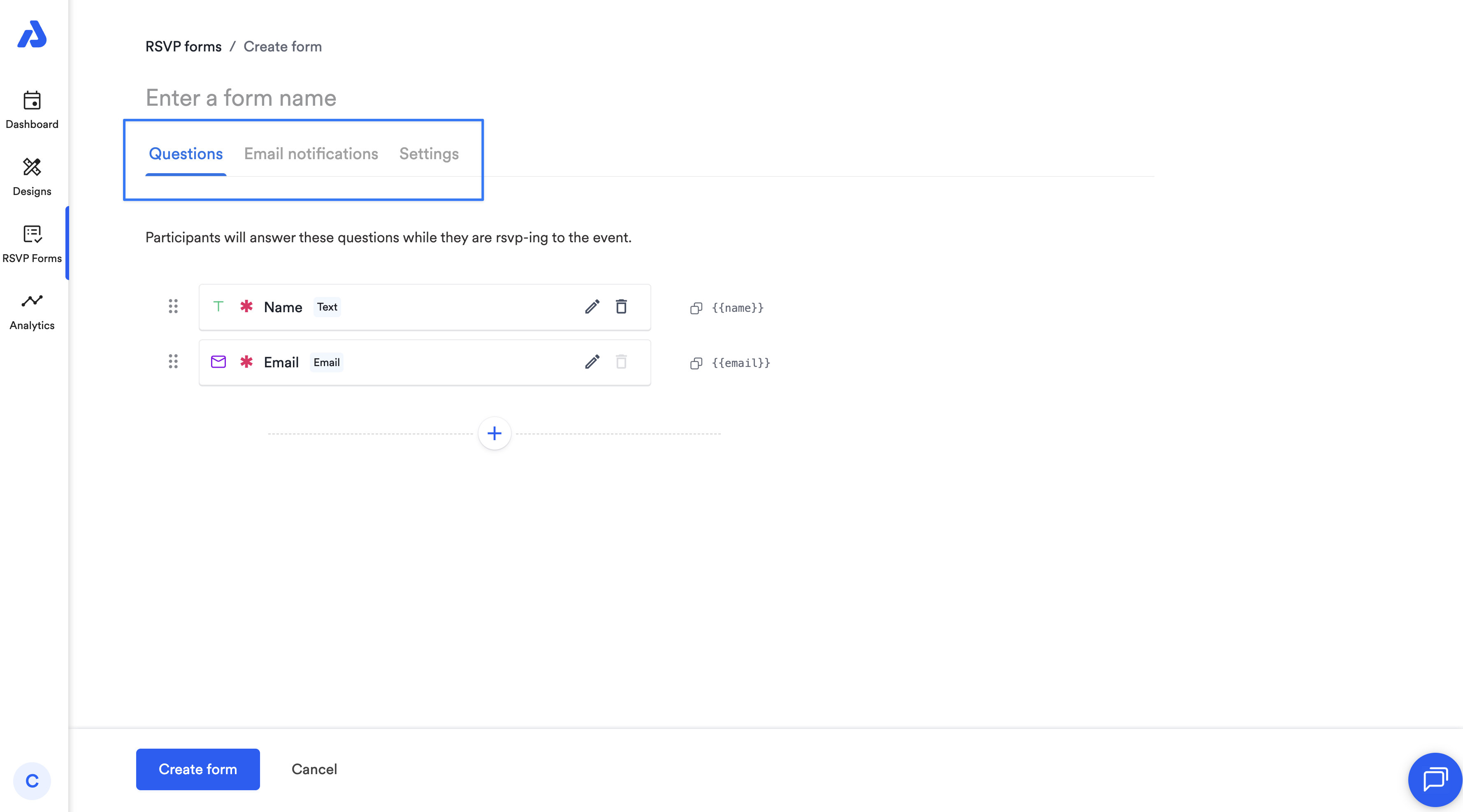Screen dimensions: 1463x812
Task: Go to the Designs section
Action: pyautogui.click(x=32, y=177)
